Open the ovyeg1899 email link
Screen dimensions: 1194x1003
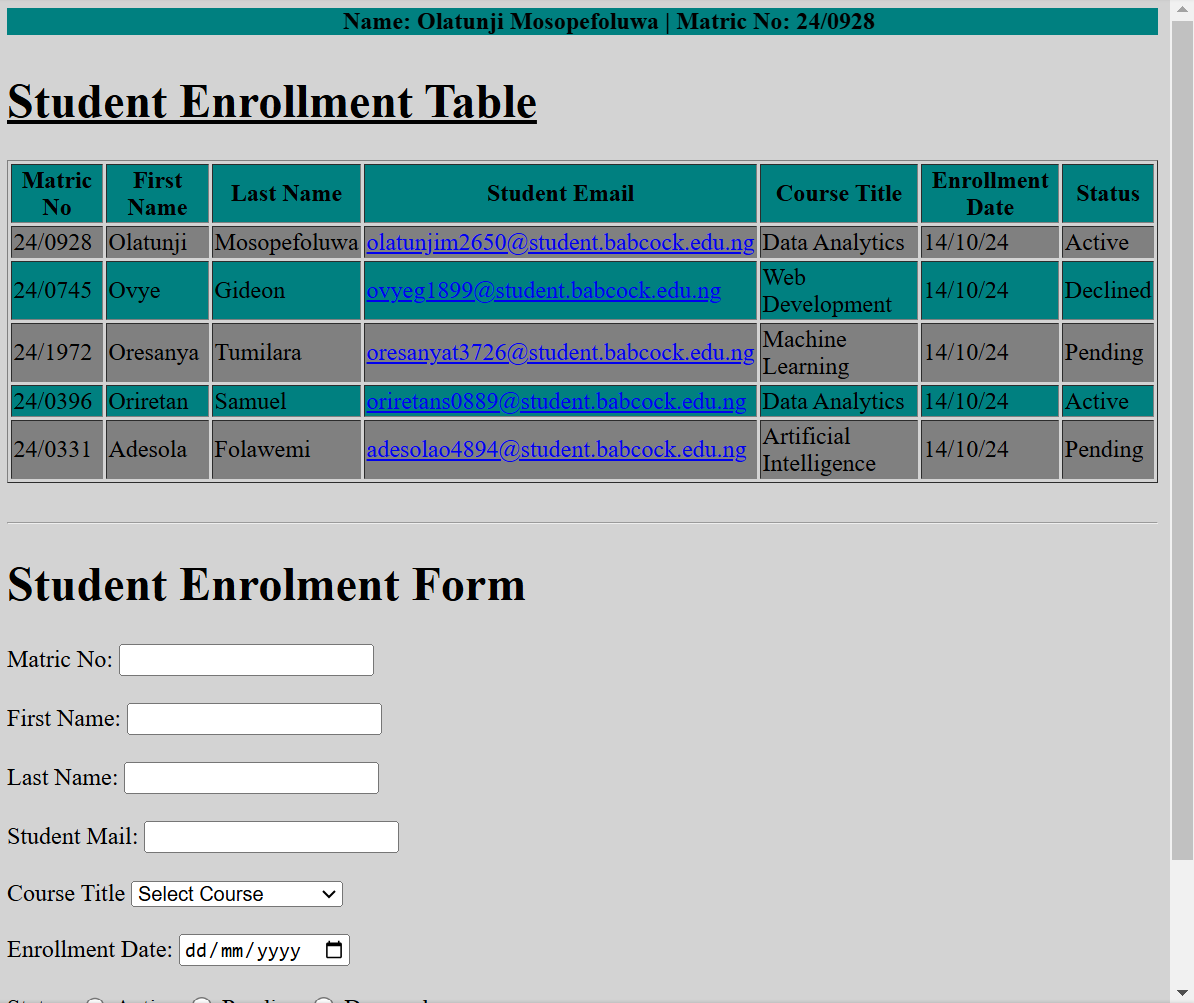[x=543, y=291]
